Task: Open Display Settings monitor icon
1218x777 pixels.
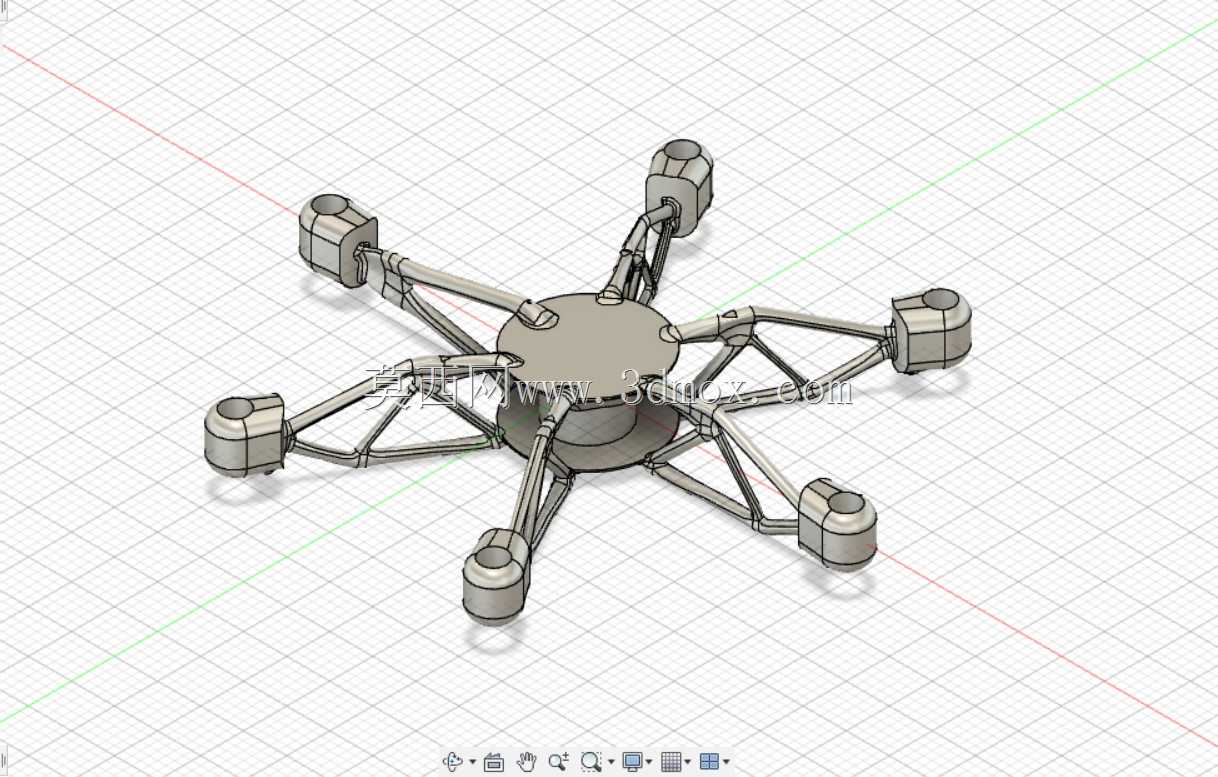Action: [x=632, y=762]
